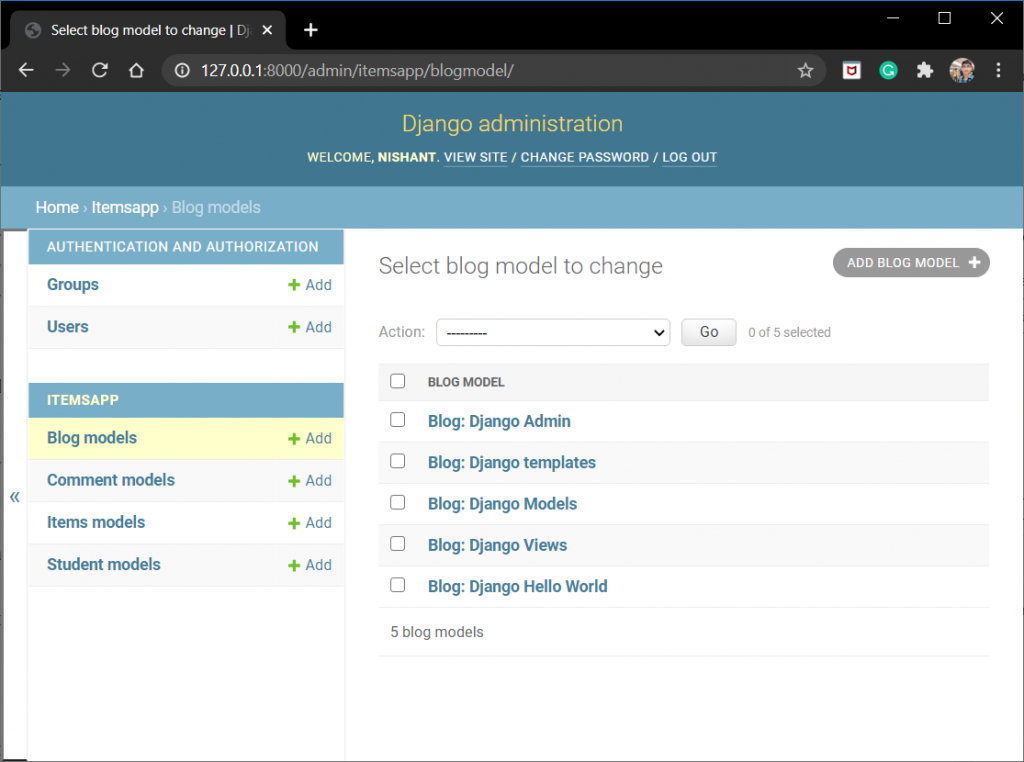Open the Blog: Django templates entry
The height and width of the screenshot is (762, 1024).
(512, 462)
